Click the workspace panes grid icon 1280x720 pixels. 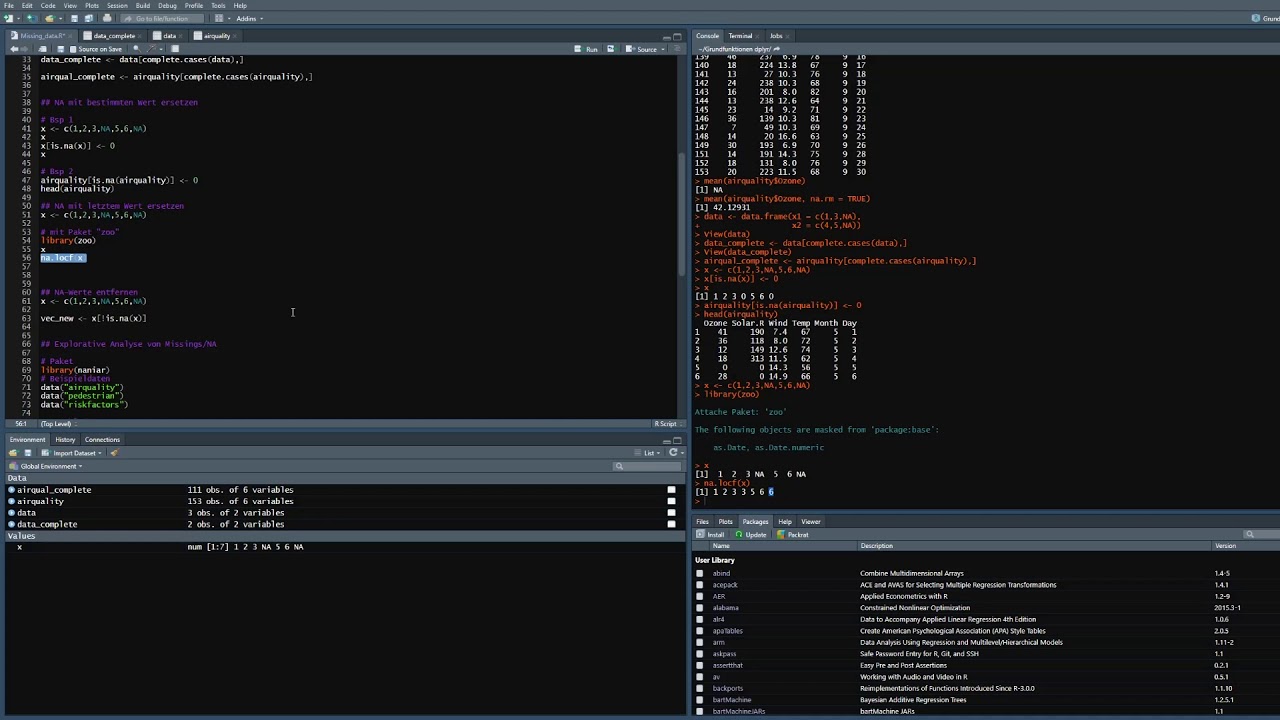click(x=219, y=18)
